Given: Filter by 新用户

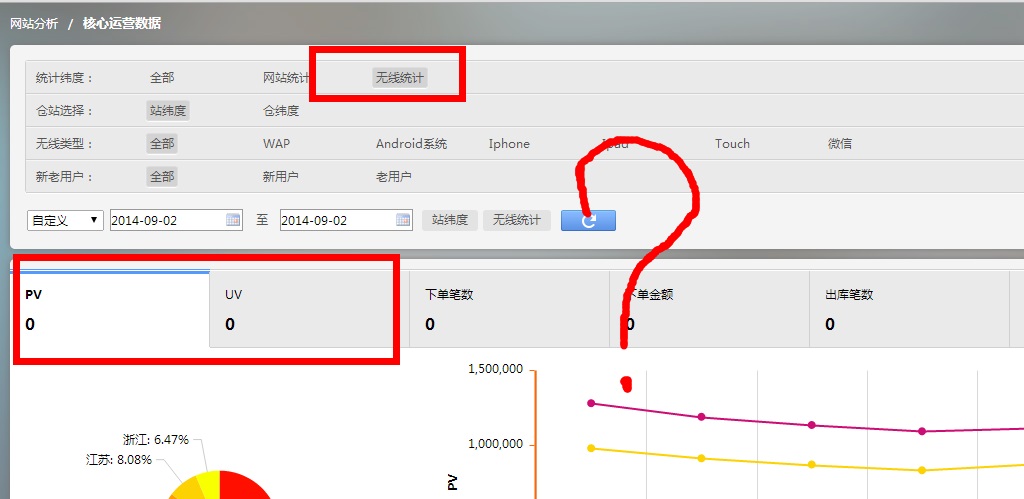Looking at the screenshot, I should tap(281, 176).
